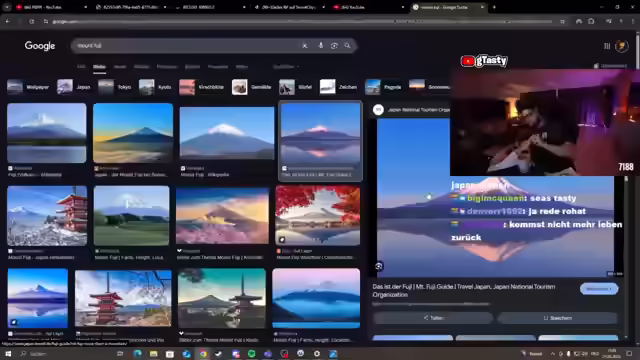Open red pagoda snow thumbnail, second row
Image resolution: width=640 pixels, height=360 pixels.
pyautogui.click(x=47, y=216)
